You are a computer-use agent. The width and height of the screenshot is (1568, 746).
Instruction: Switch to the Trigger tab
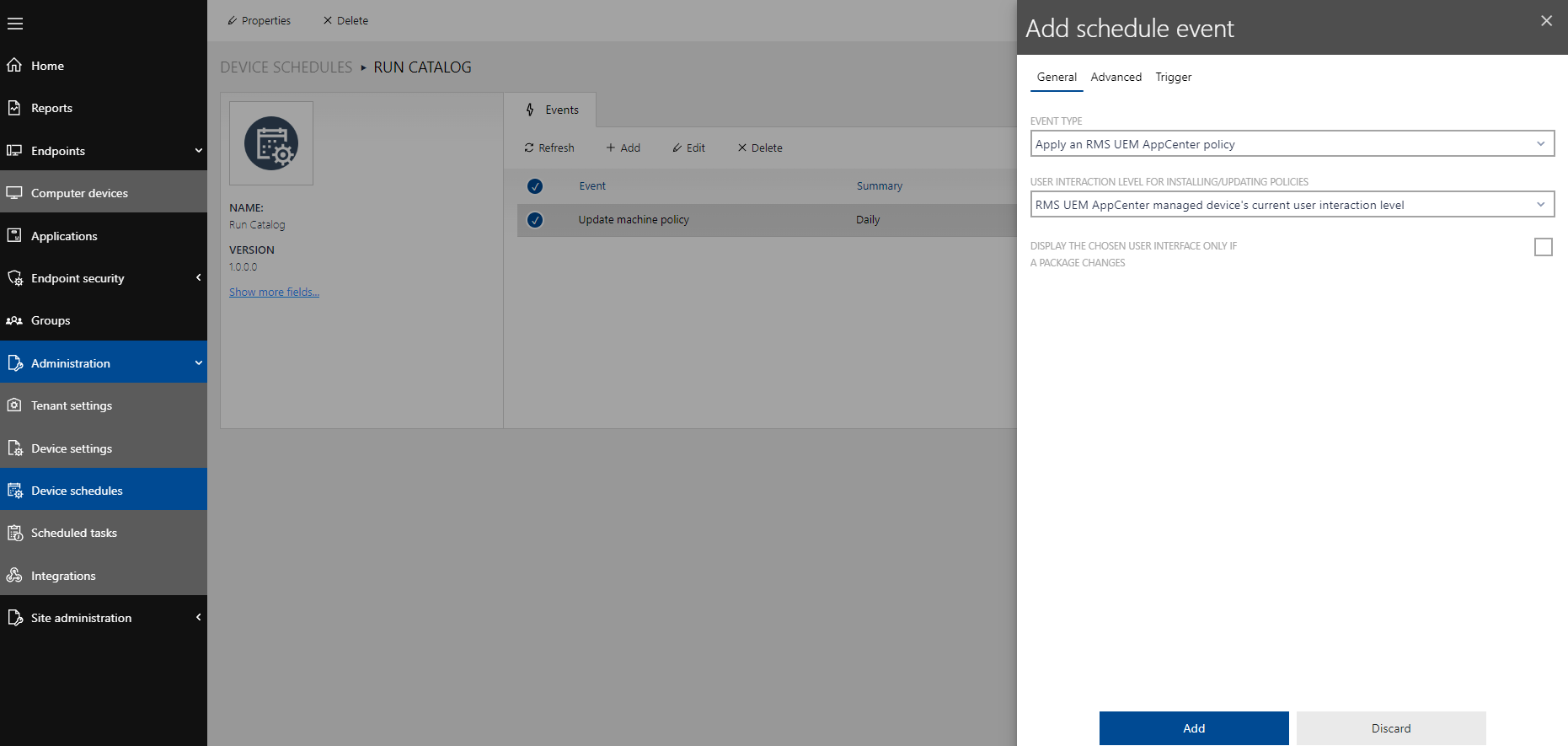click(1173, 77)
